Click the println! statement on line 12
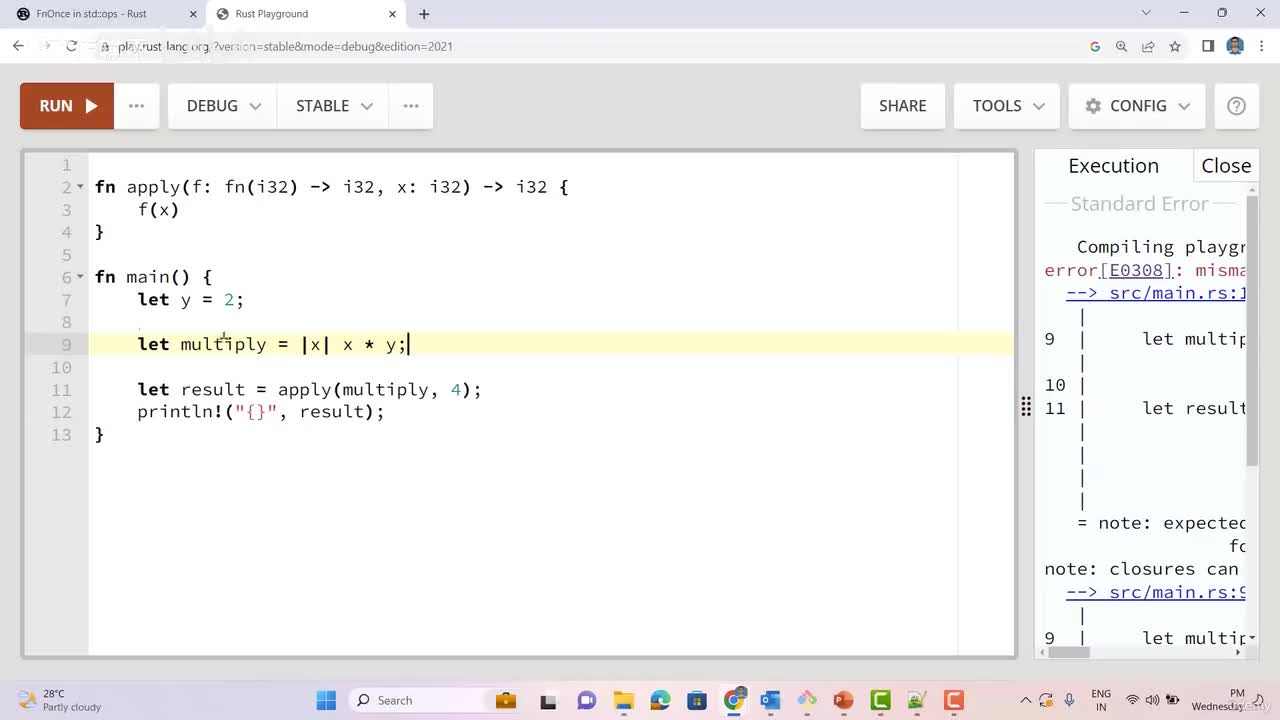This screenshot has width=1280, height=720. (x=261, y=412)
